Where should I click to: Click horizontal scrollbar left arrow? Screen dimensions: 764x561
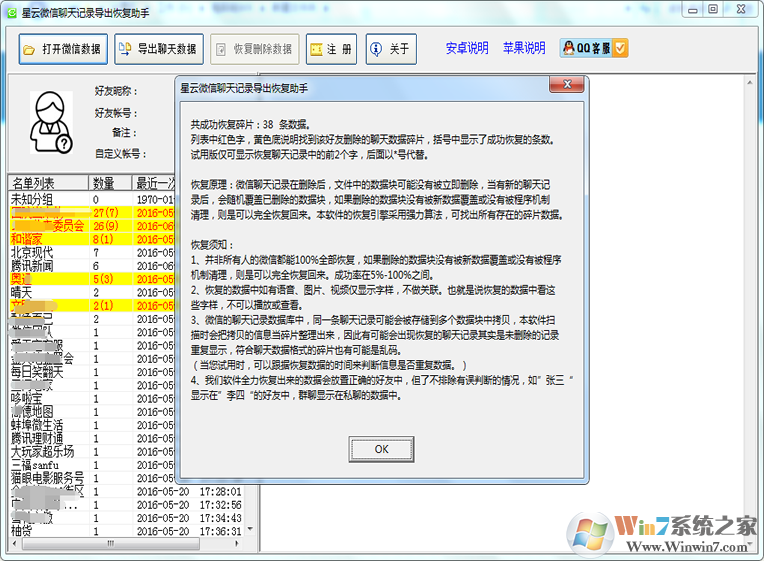point(14,543)
